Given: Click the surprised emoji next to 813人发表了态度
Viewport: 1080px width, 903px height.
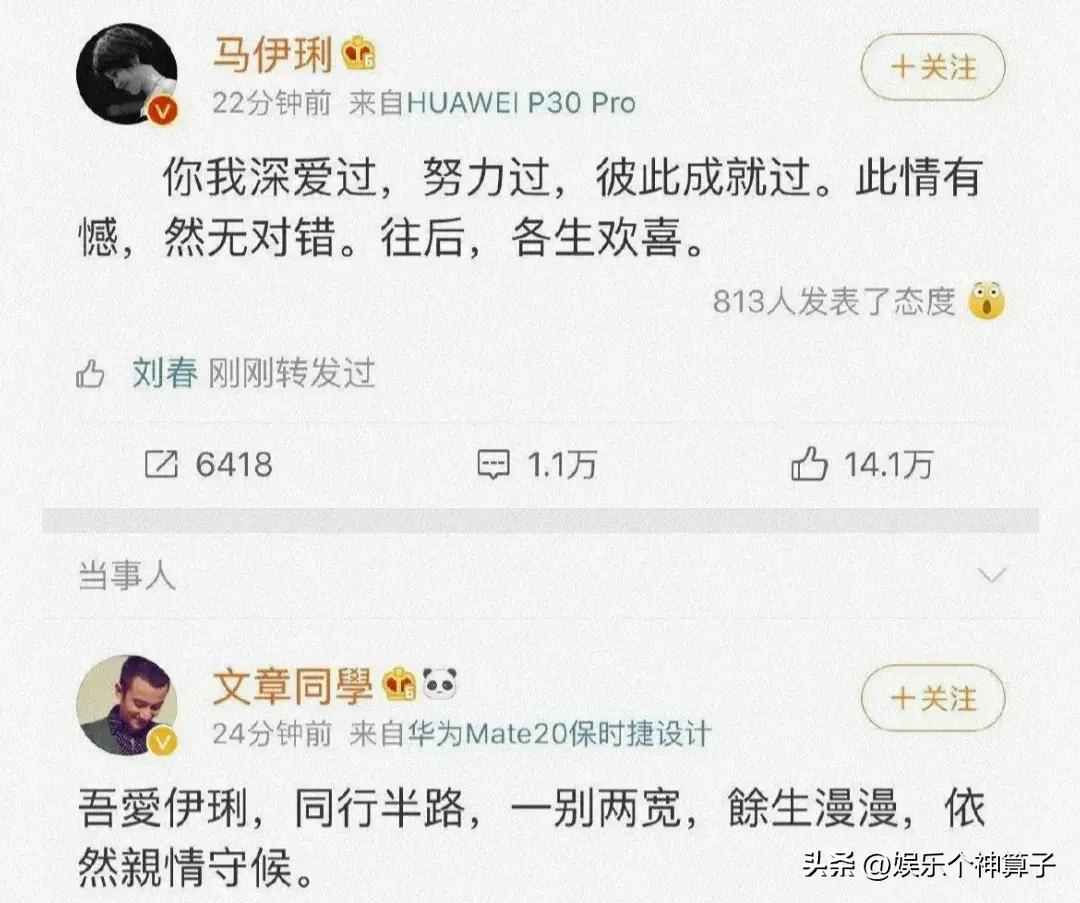Looking at the screenshot, I should 986,300.
